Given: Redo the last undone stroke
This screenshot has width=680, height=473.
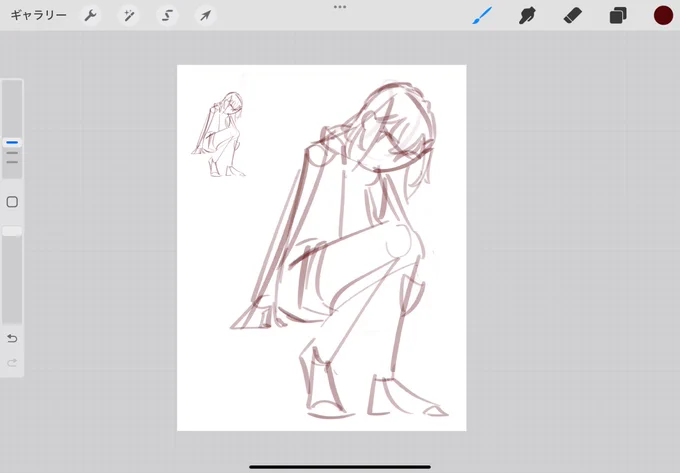Looking at the screenshot, I should pos(12,362).
